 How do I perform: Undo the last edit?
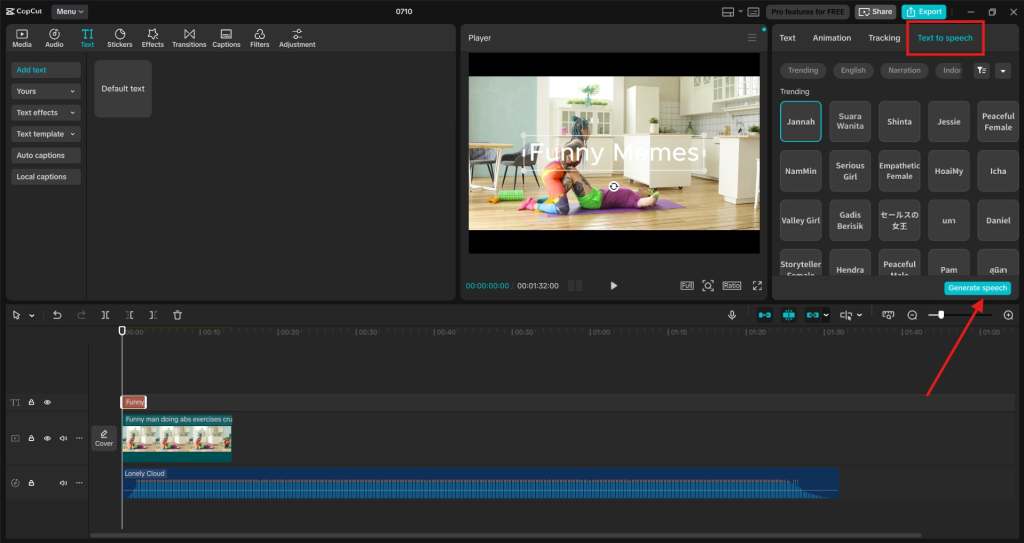coord(57,315)
